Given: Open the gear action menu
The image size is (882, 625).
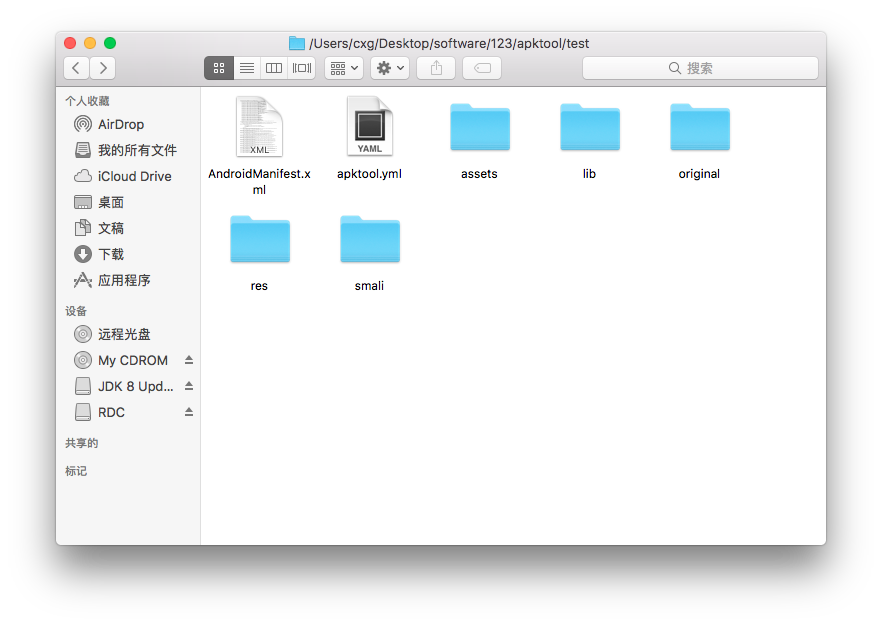Looking at the screenshot, I should point(390,68).
